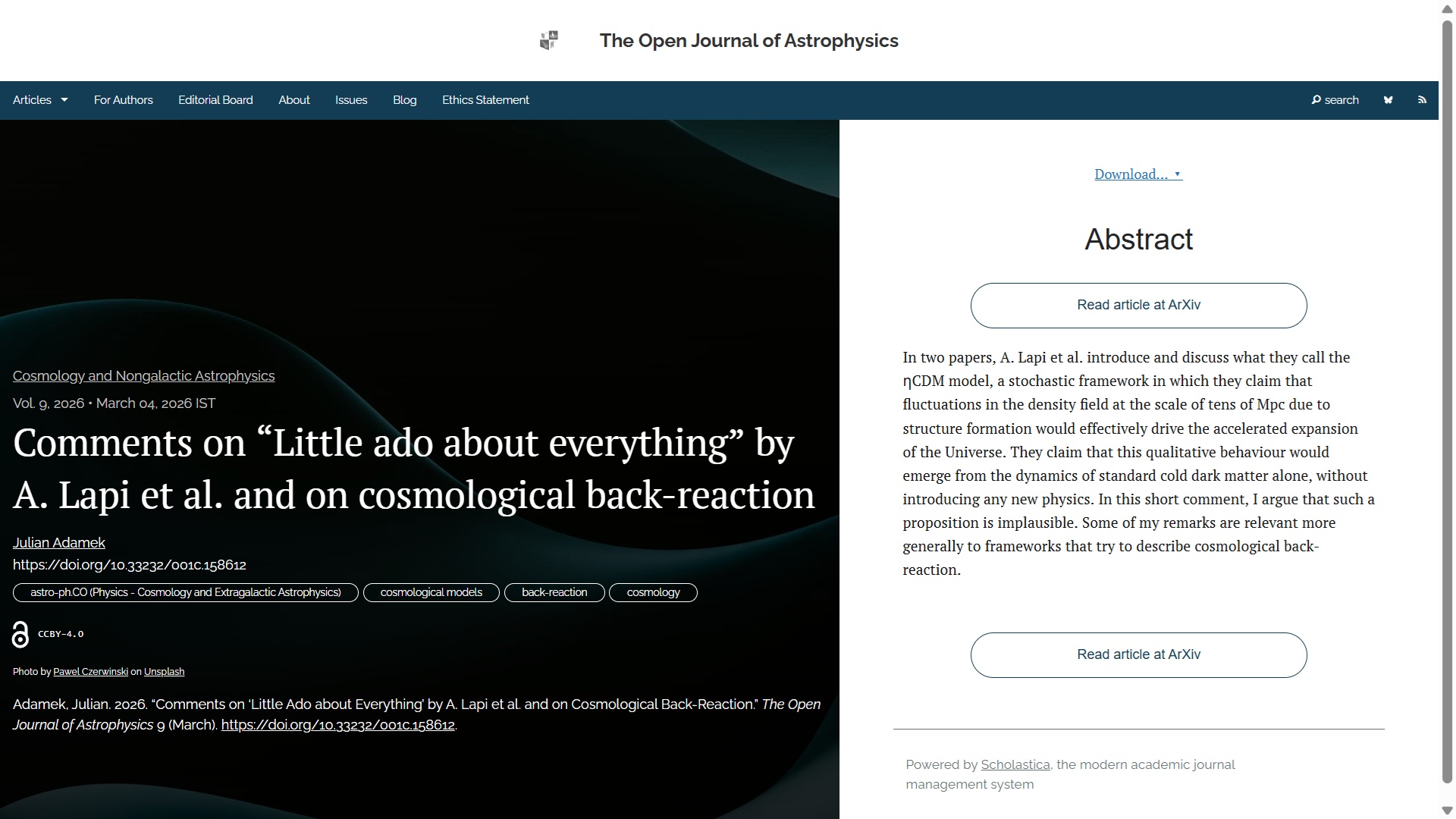Select the back-reaction keyword tag
The height and width of the screenshot is (819, 1456).
click(554, 593)
